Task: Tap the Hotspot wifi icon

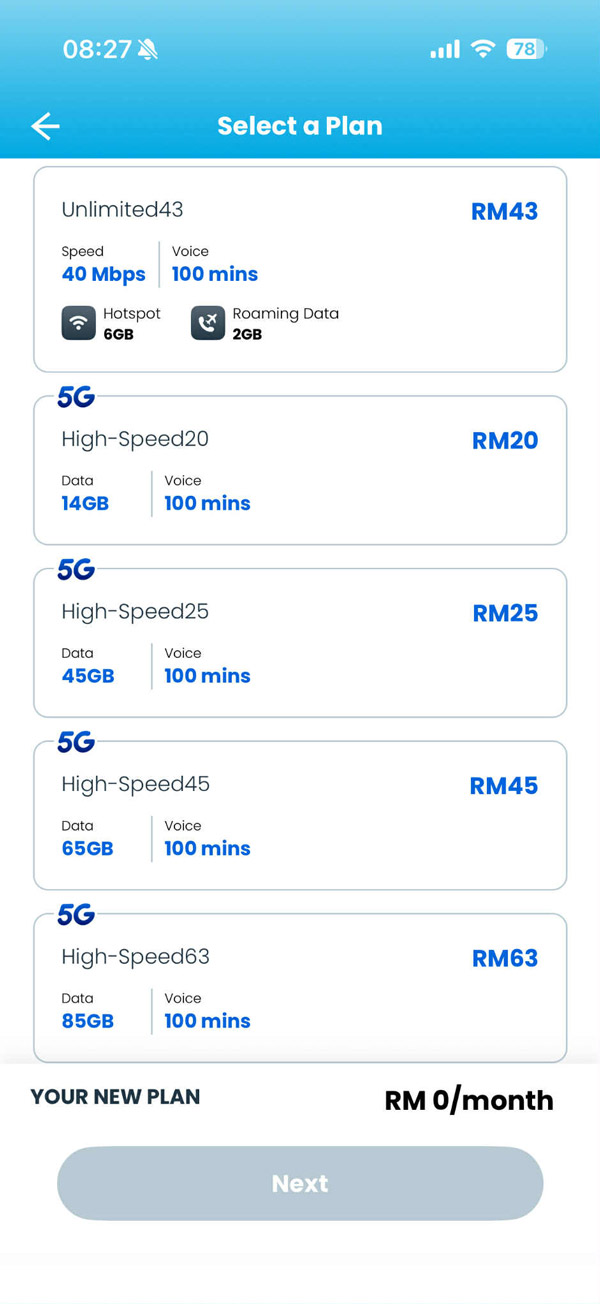Action: tap(78, 323)
